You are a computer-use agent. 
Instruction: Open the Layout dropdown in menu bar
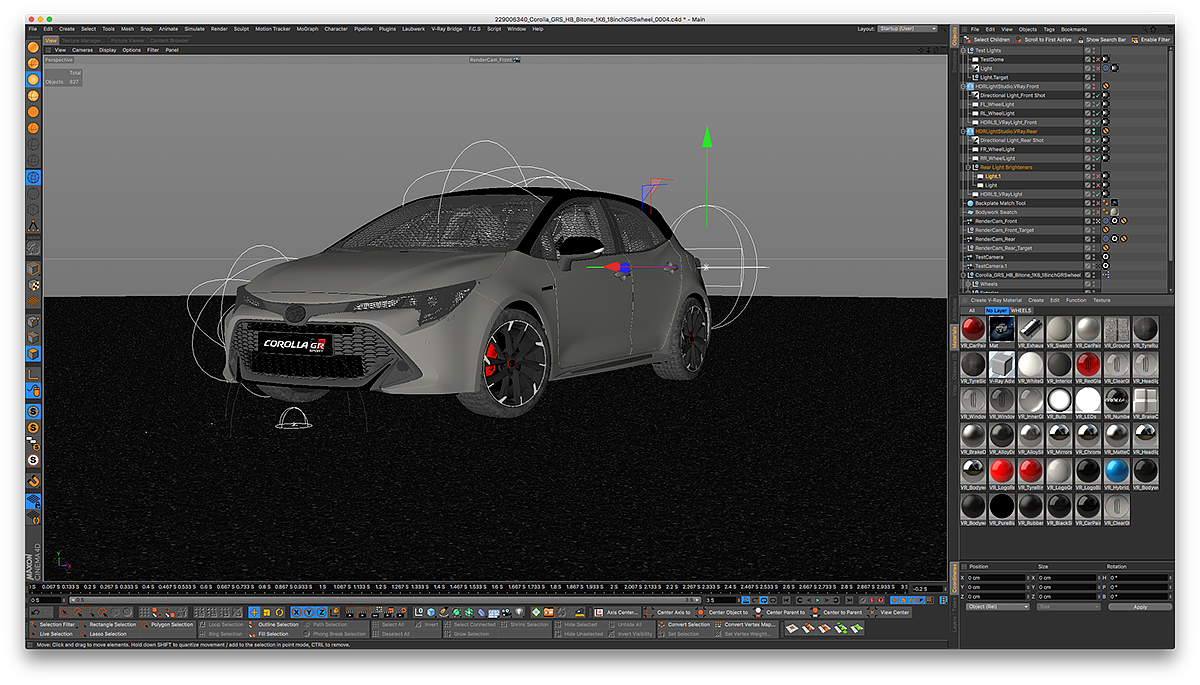click(907, 29)
